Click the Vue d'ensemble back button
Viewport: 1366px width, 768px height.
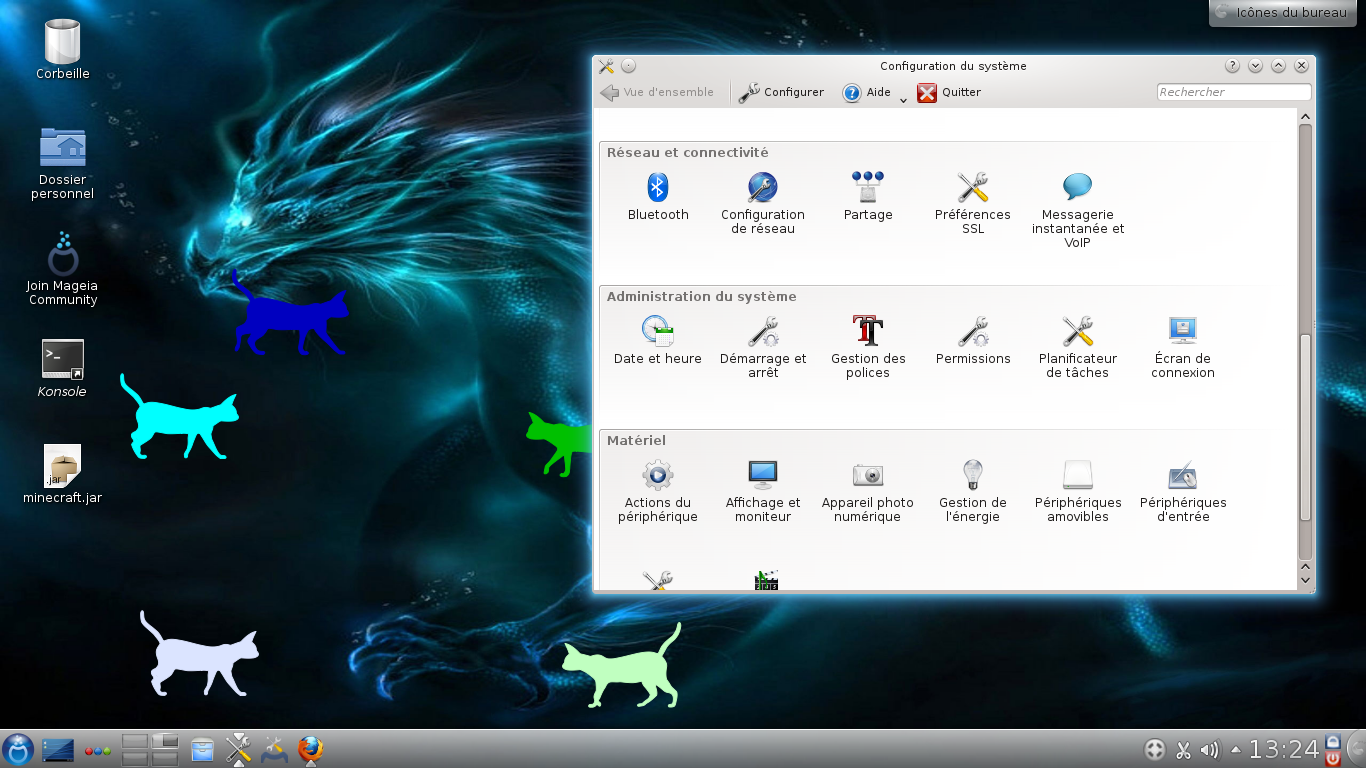click(657, 93)
